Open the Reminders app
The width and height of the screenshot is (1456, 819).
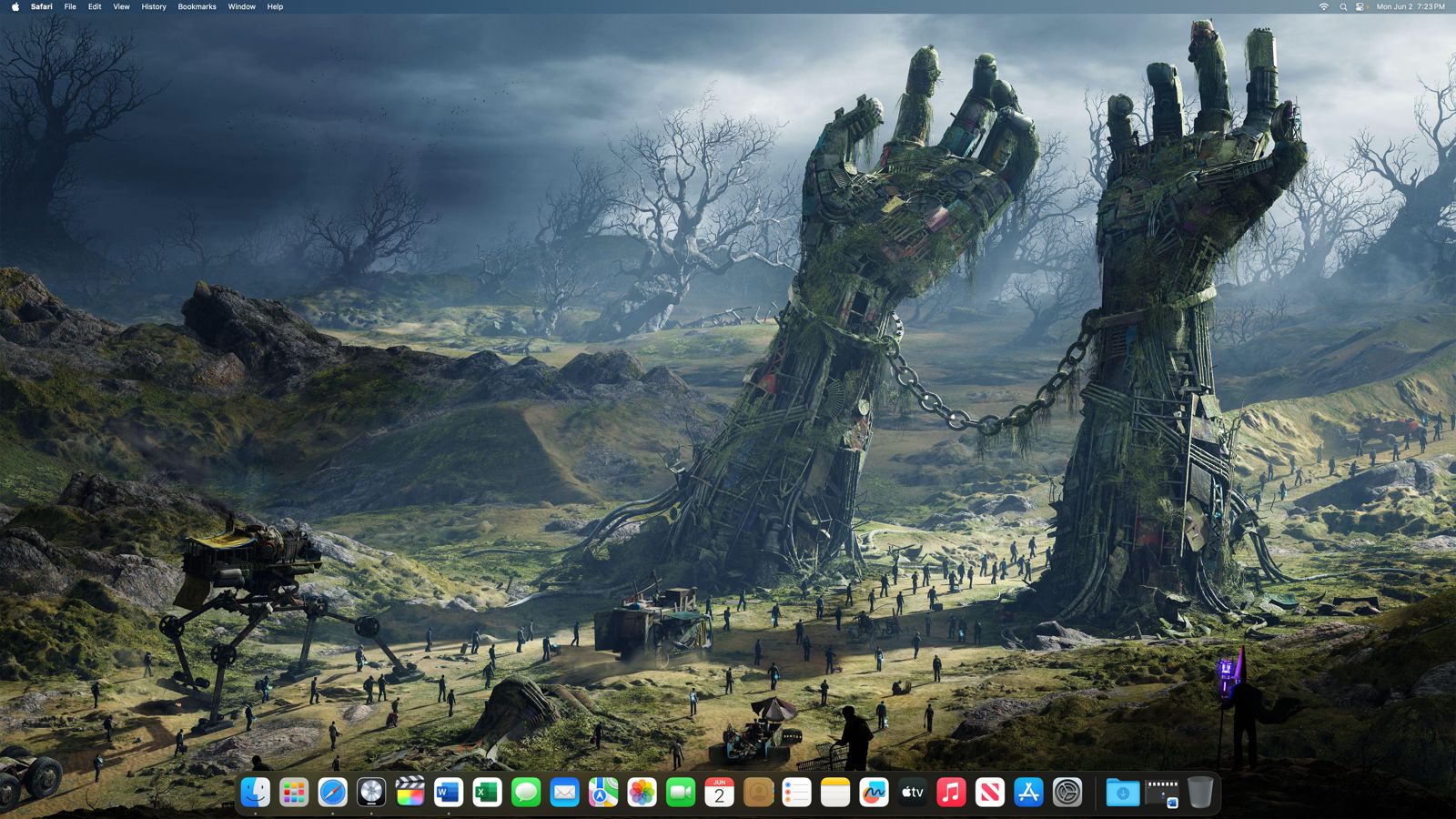pyautogui.click(x=796, y=793)
